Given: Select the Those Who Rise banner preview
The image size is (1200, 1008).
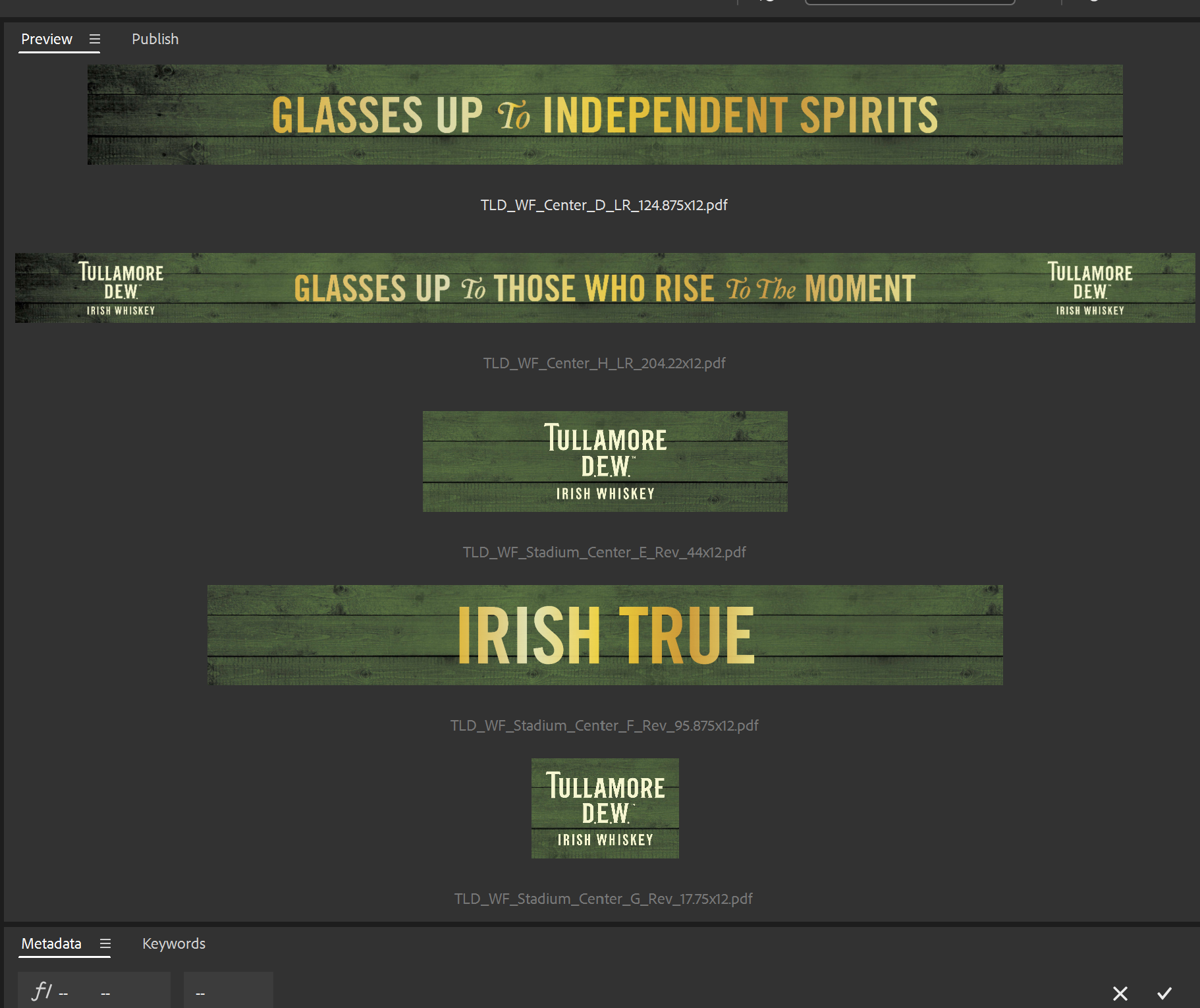Looking at the screenshot, I should coord(605,288).
